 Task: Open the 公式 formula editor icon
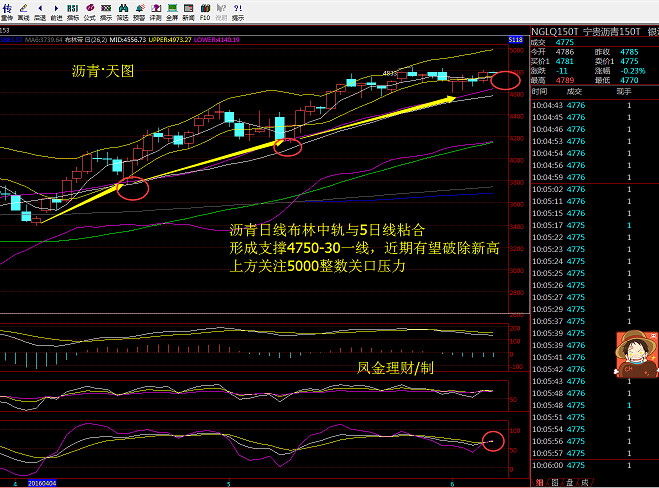tap(90, 11)
